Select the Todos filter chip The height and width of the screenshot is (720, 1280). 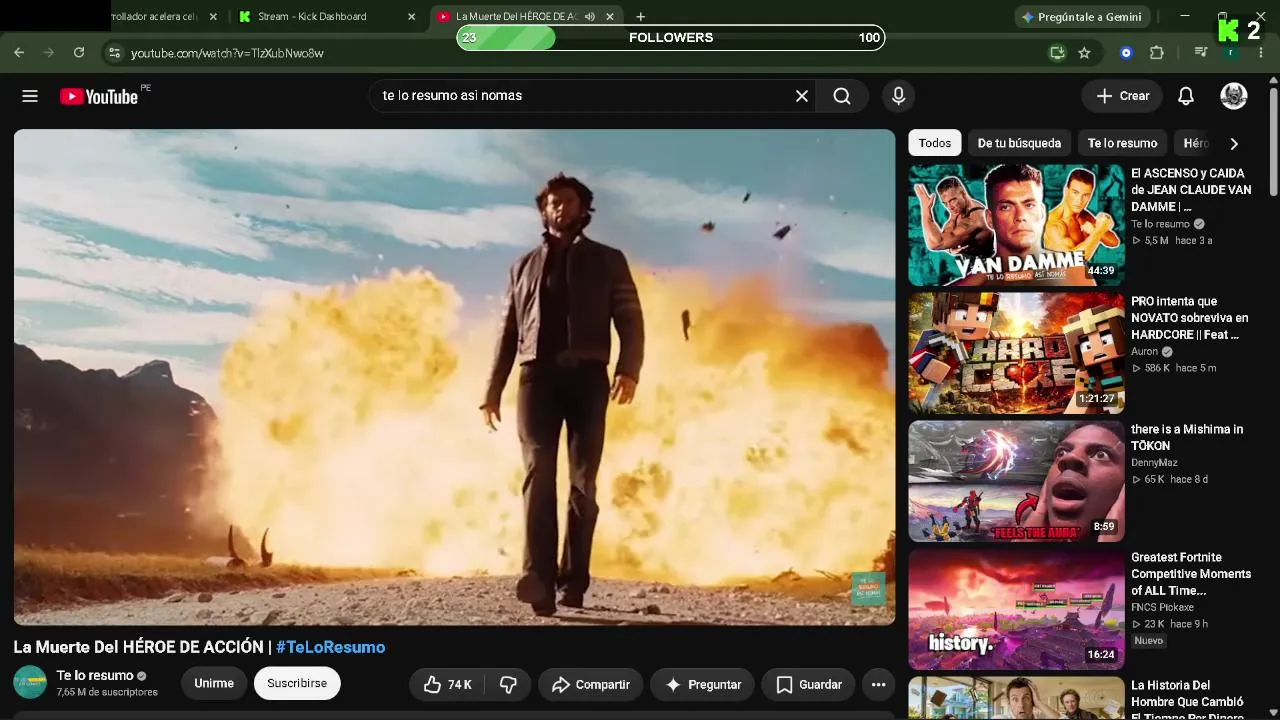point(935,143)
